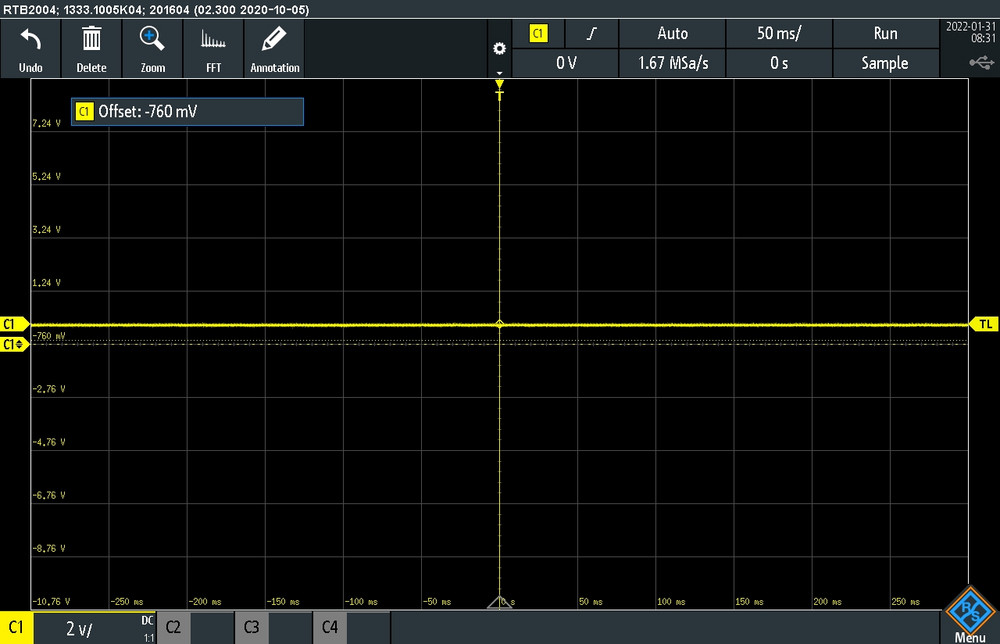The width and height of the screenshot is (1000, 644).
Task: Click the 2022-01-31 08:31 date and time
Action: pos(970,32)
